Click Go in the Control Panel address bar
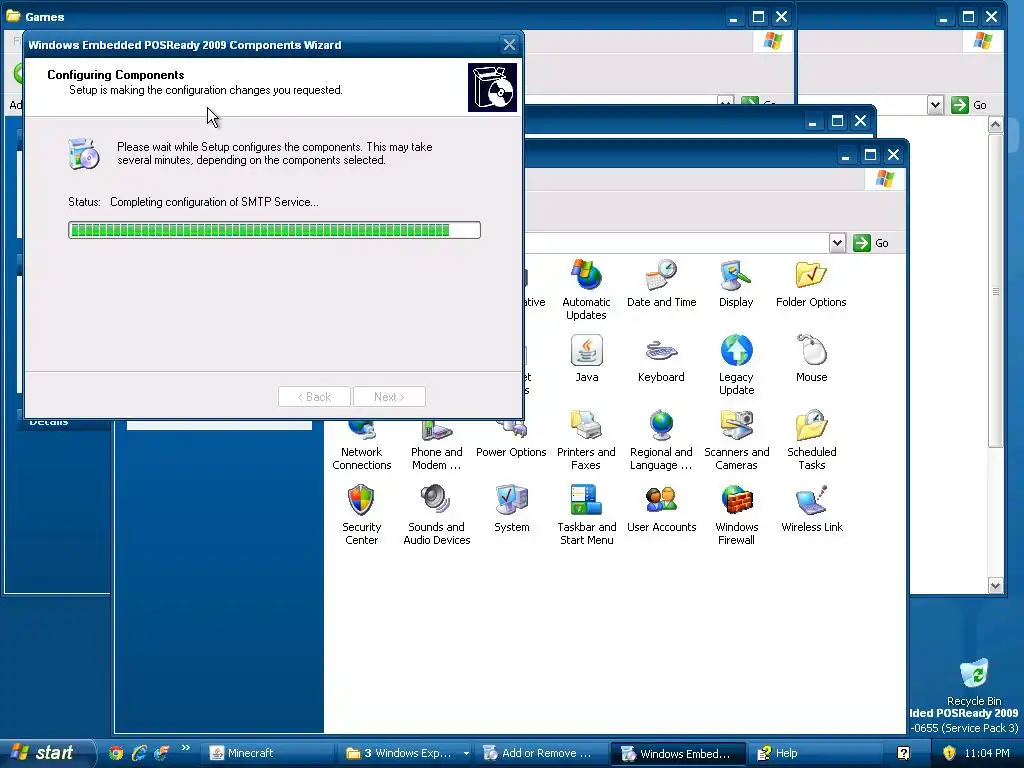The height and width of the screenshot is (768, 1024). click(x=871, y=243)
